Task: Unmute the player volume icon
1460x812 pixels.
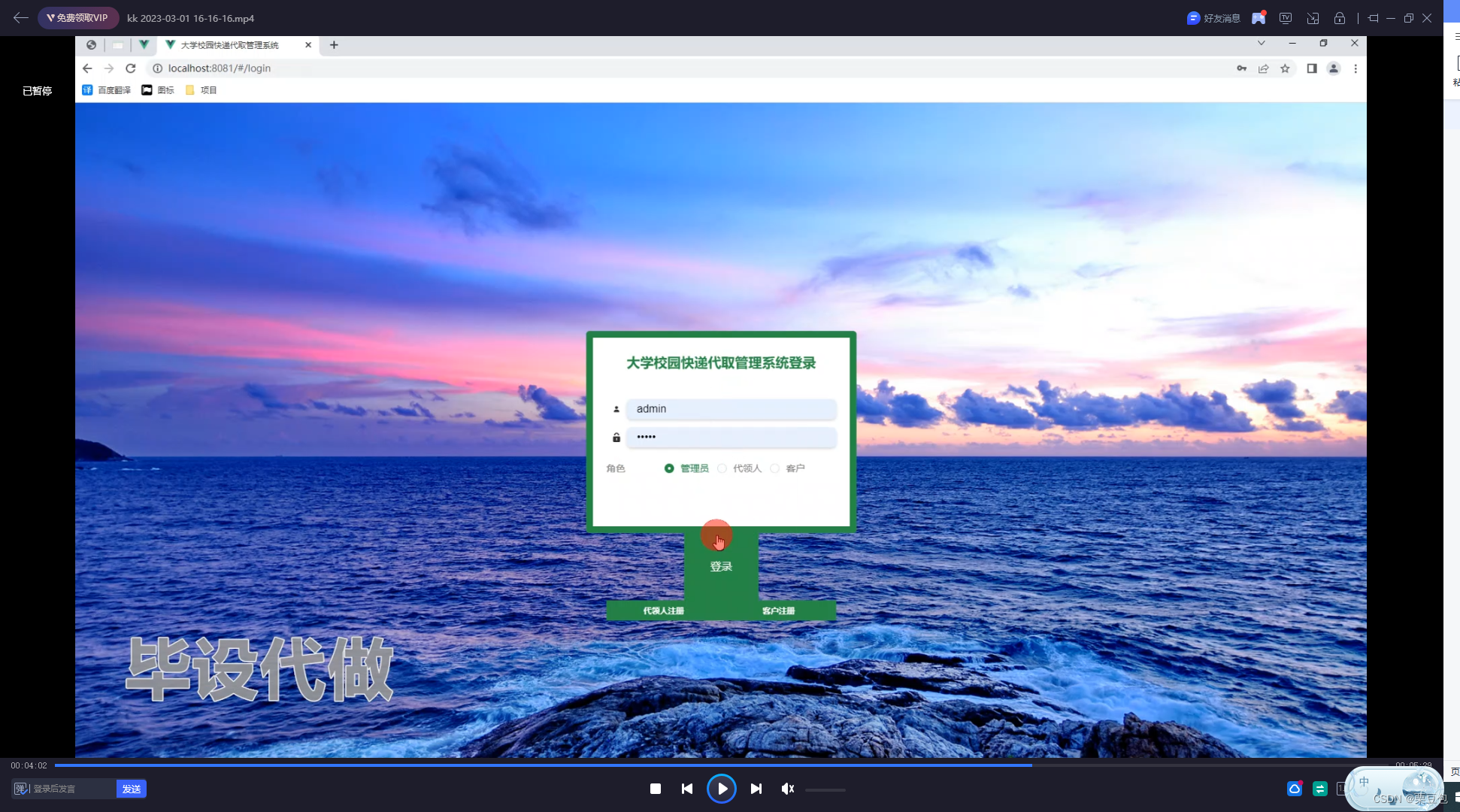Action: pos(787,789)
